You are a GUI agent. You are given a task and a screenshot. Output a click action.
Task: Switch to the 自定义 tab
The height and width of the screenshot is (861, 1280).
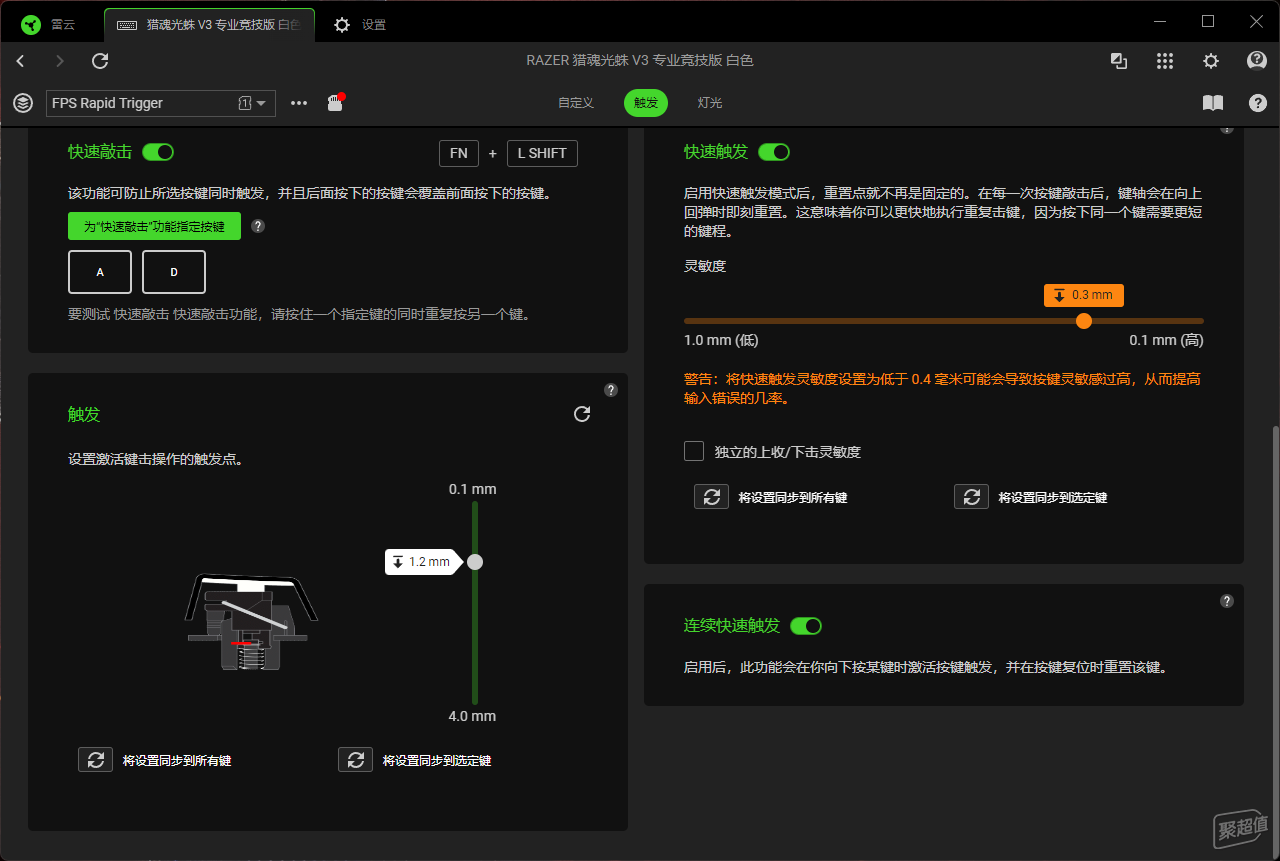click(576, 103)
